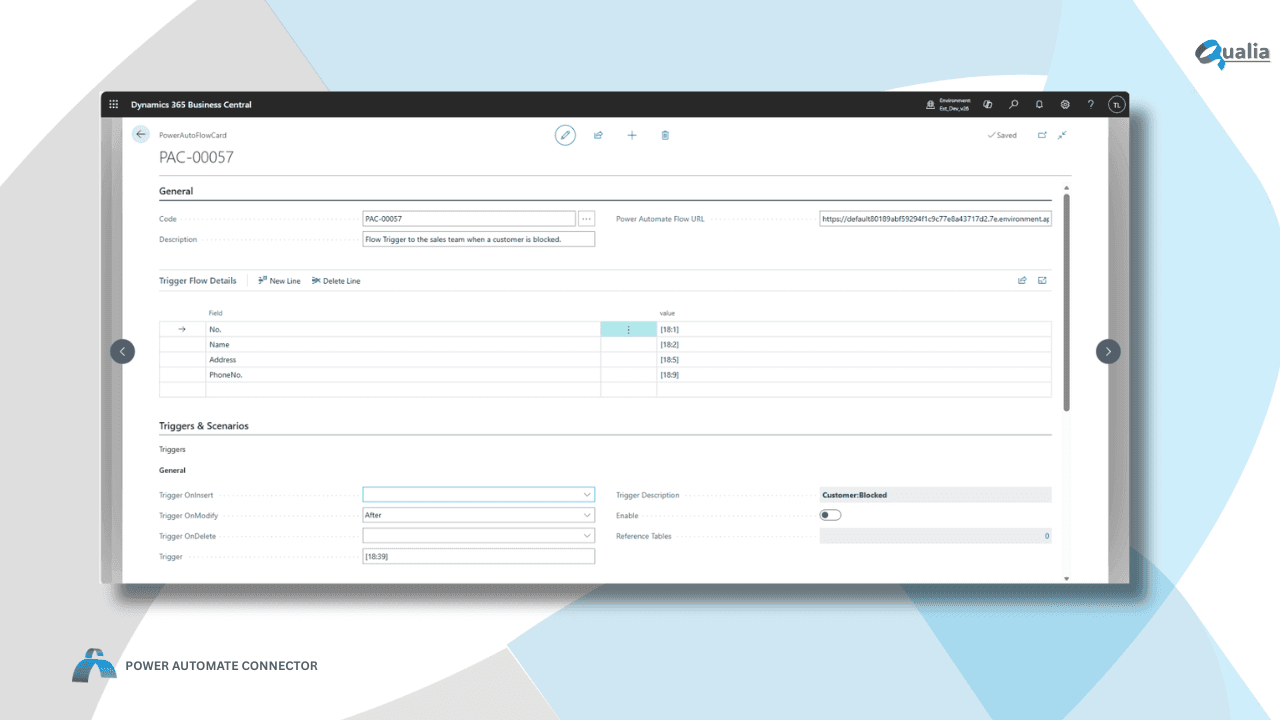The height and width of the screenshot is (720, 1280).
Task: Click Delete Line in Trigger Flow Details
Action: point(336,281)
